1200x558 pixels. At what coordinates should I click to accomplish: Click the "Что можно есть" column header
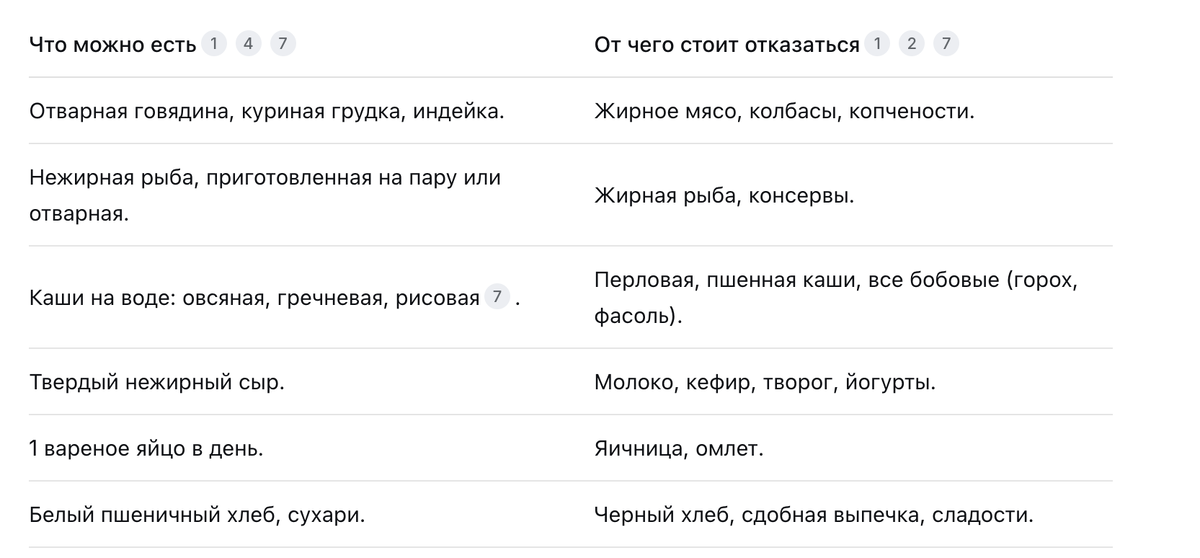coord(113,45)
